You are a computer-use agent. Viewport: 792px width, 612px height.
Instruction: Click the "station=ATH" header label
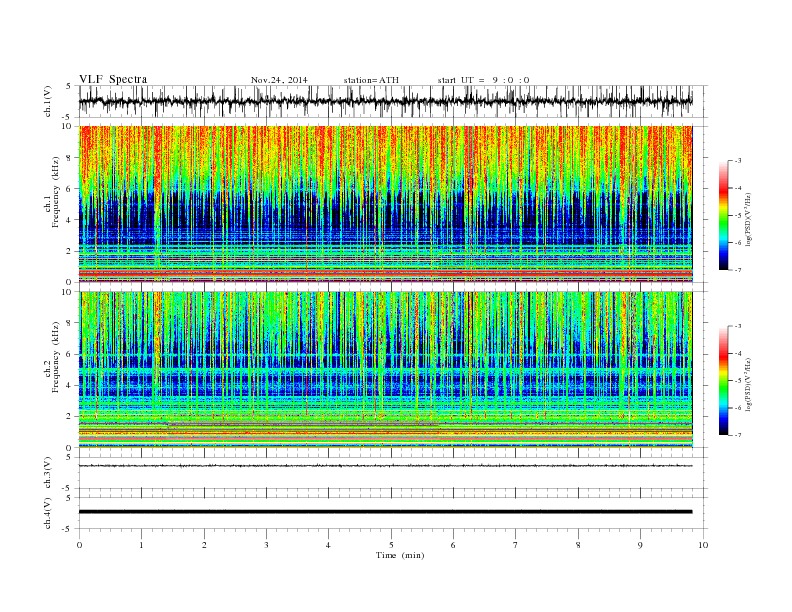click(371, 80)
